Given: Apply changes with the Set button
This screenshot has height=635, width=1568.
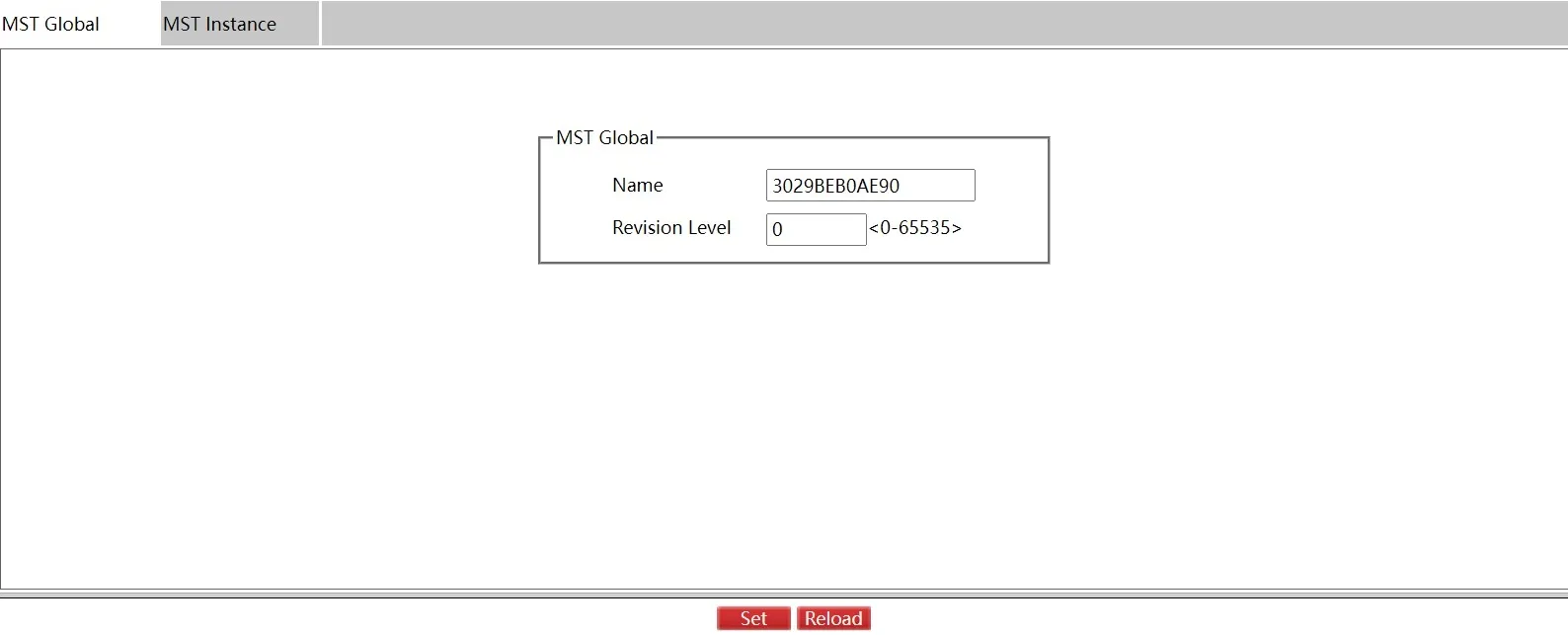Looking at the screenshot, I should (753, 618).
